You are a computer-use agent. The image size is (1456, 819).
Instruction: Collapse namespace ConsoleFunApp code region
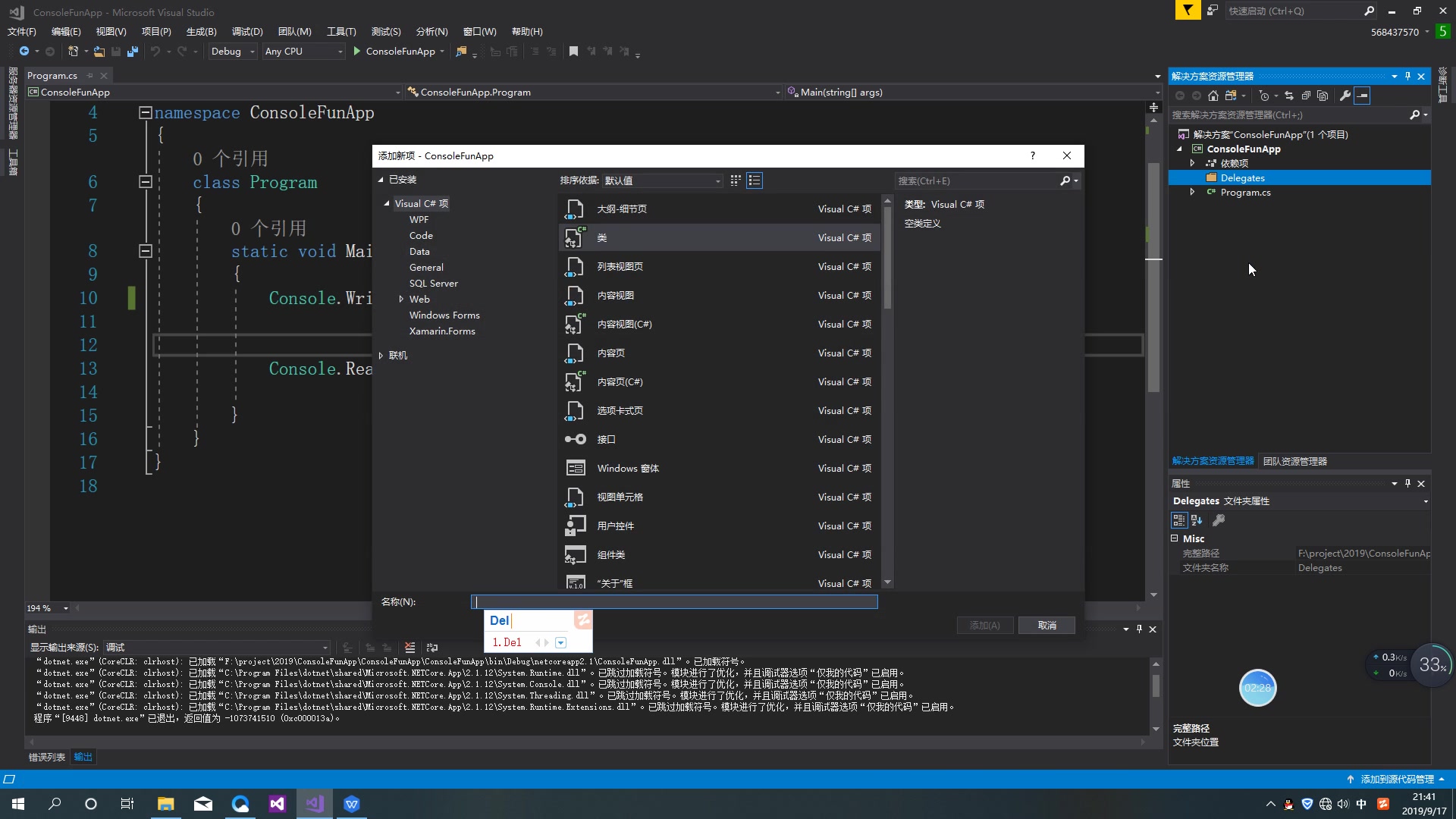click(146, 112)
